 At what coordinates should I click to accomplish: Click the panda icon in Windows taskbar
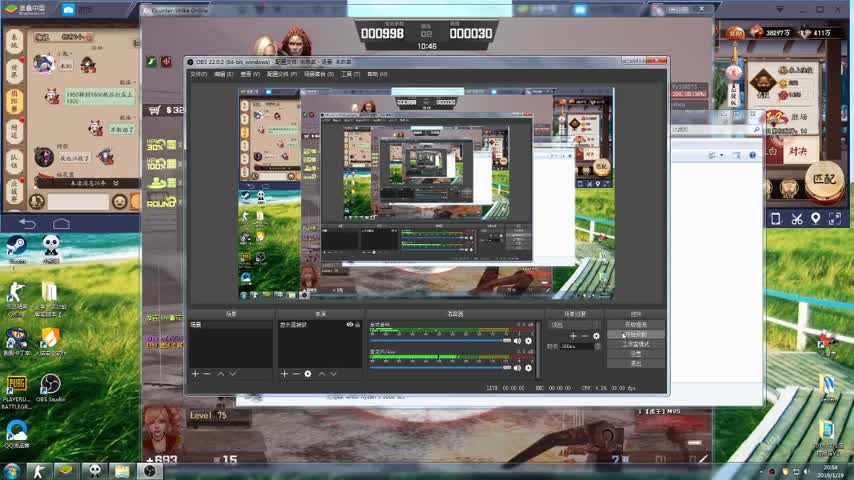pos(95,471)
